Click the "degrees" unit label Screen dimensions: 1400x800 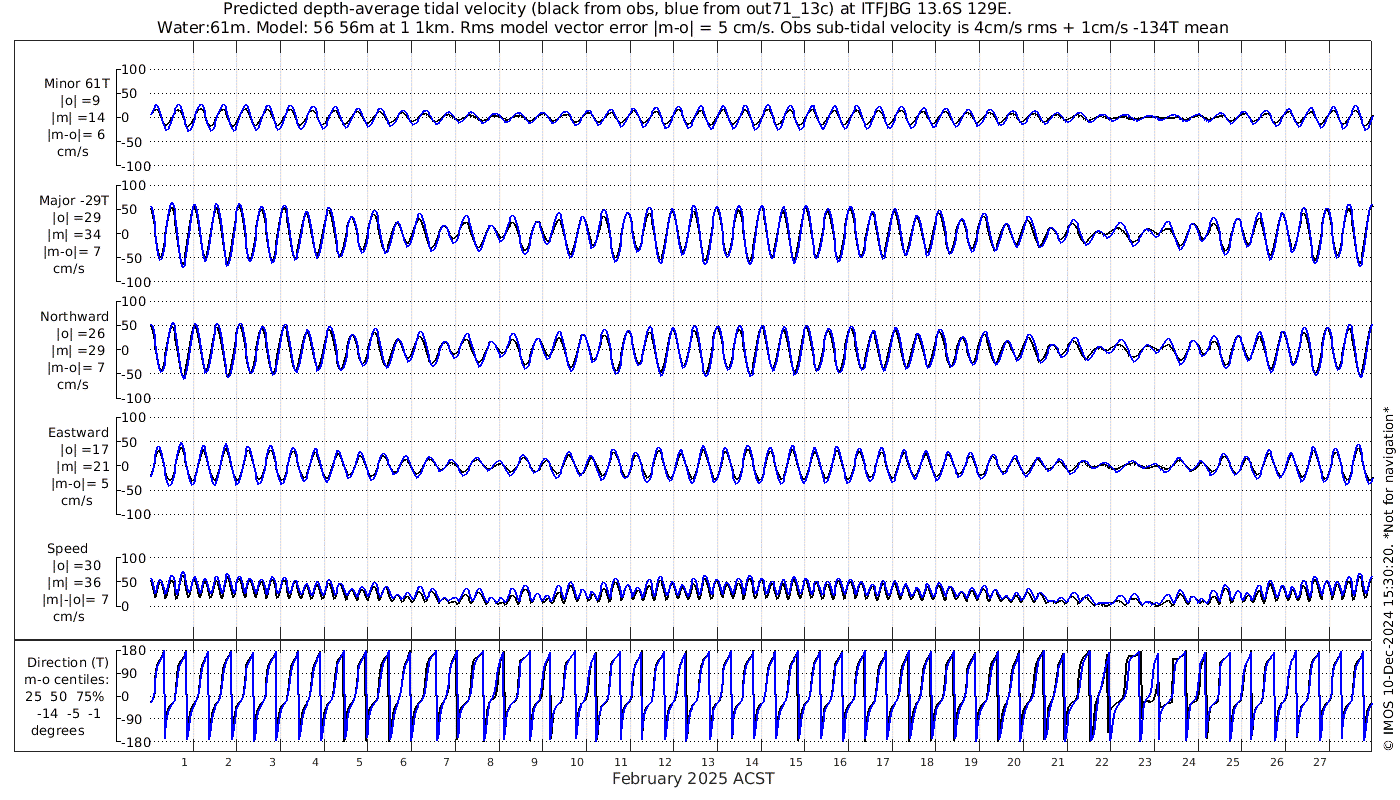click(x=57, y=730)
